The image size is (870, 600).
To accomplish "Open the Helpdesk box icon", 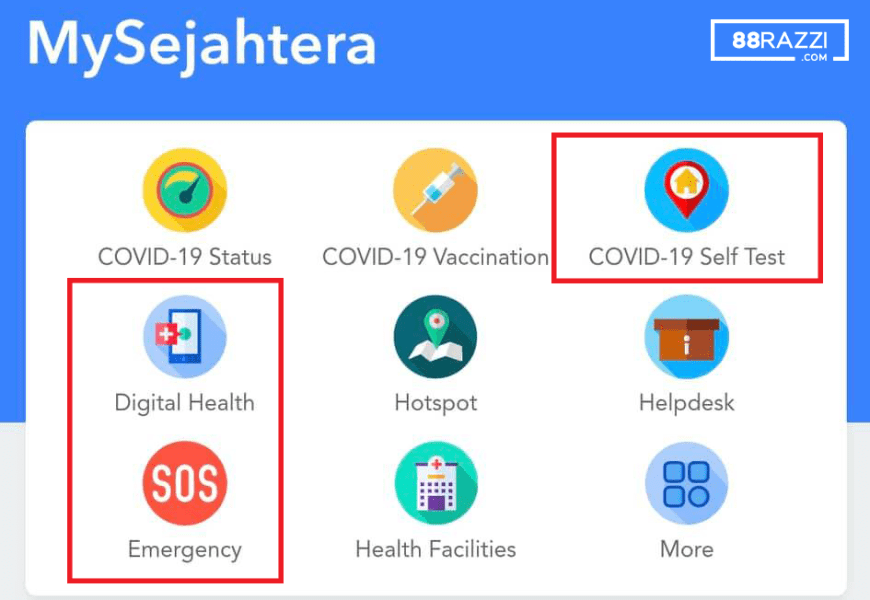I will [x=686, y=336].
